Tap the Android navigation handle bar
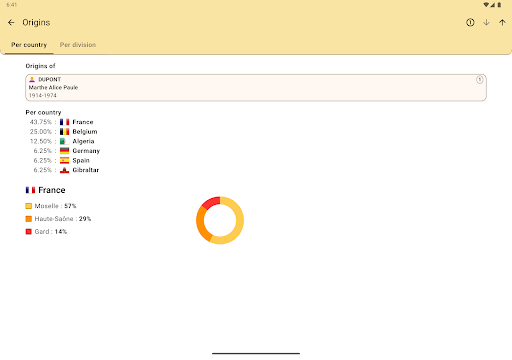 coord(256,353)
